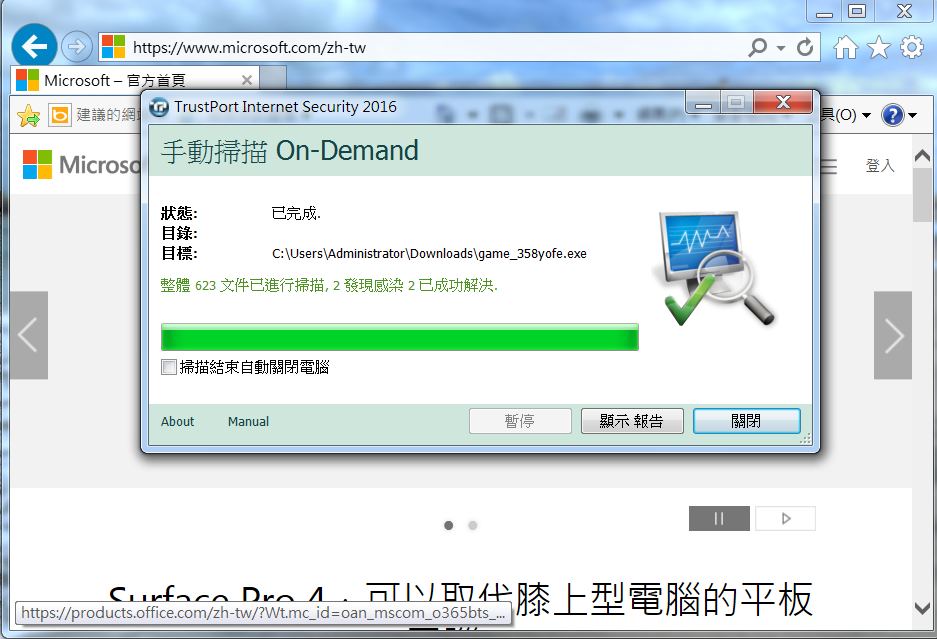This screenshot has height=639, width=937.
Task: Click the Microsoft logo on the webpage
Action: click(x=81, y=164)
